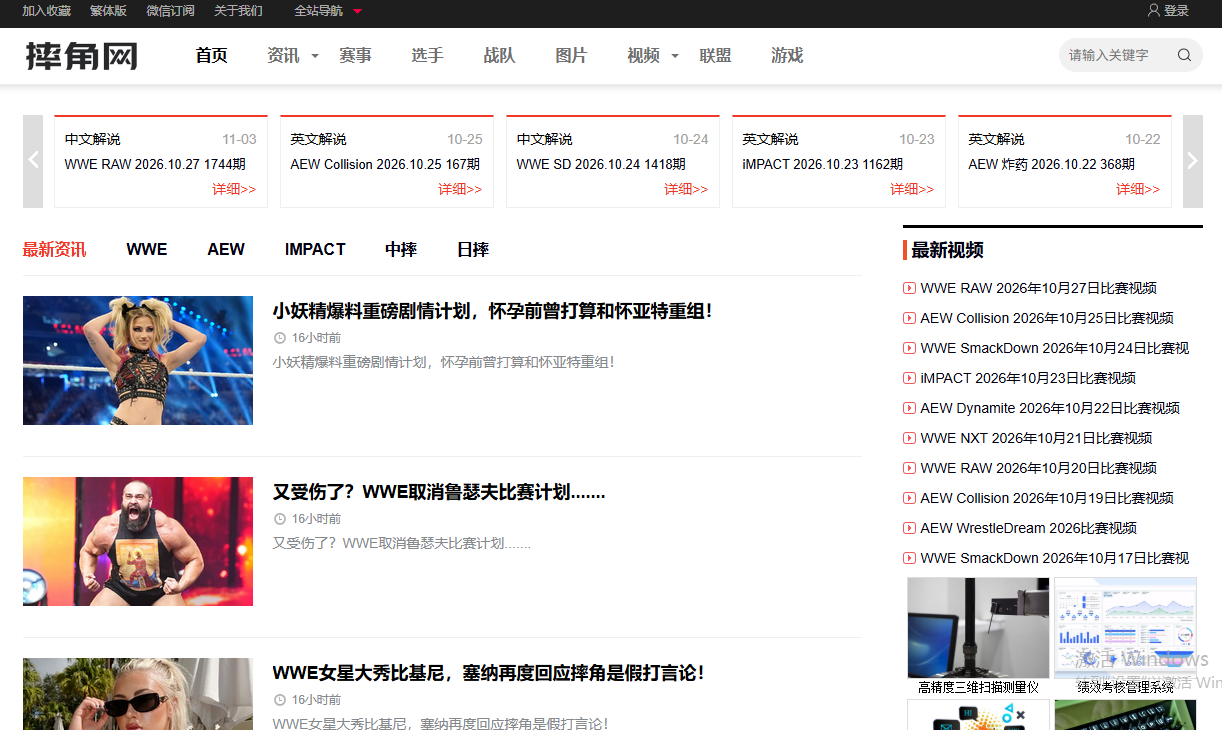Go to next carousel slide arrow

tap(1192, 161)
